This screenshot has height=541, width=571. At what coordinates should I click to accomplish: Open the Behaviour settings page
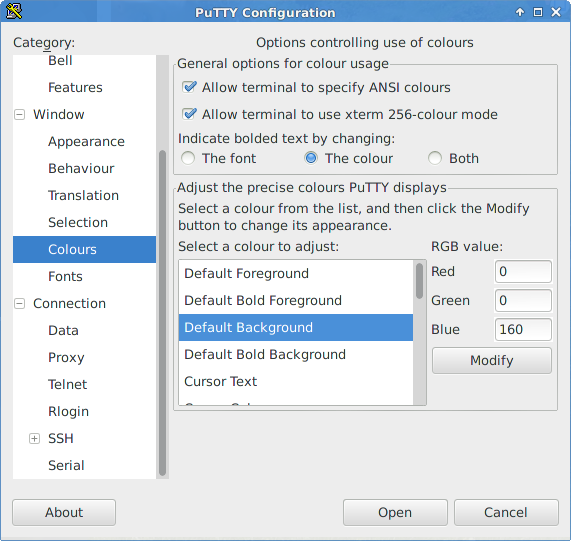(x=81, y=169)
